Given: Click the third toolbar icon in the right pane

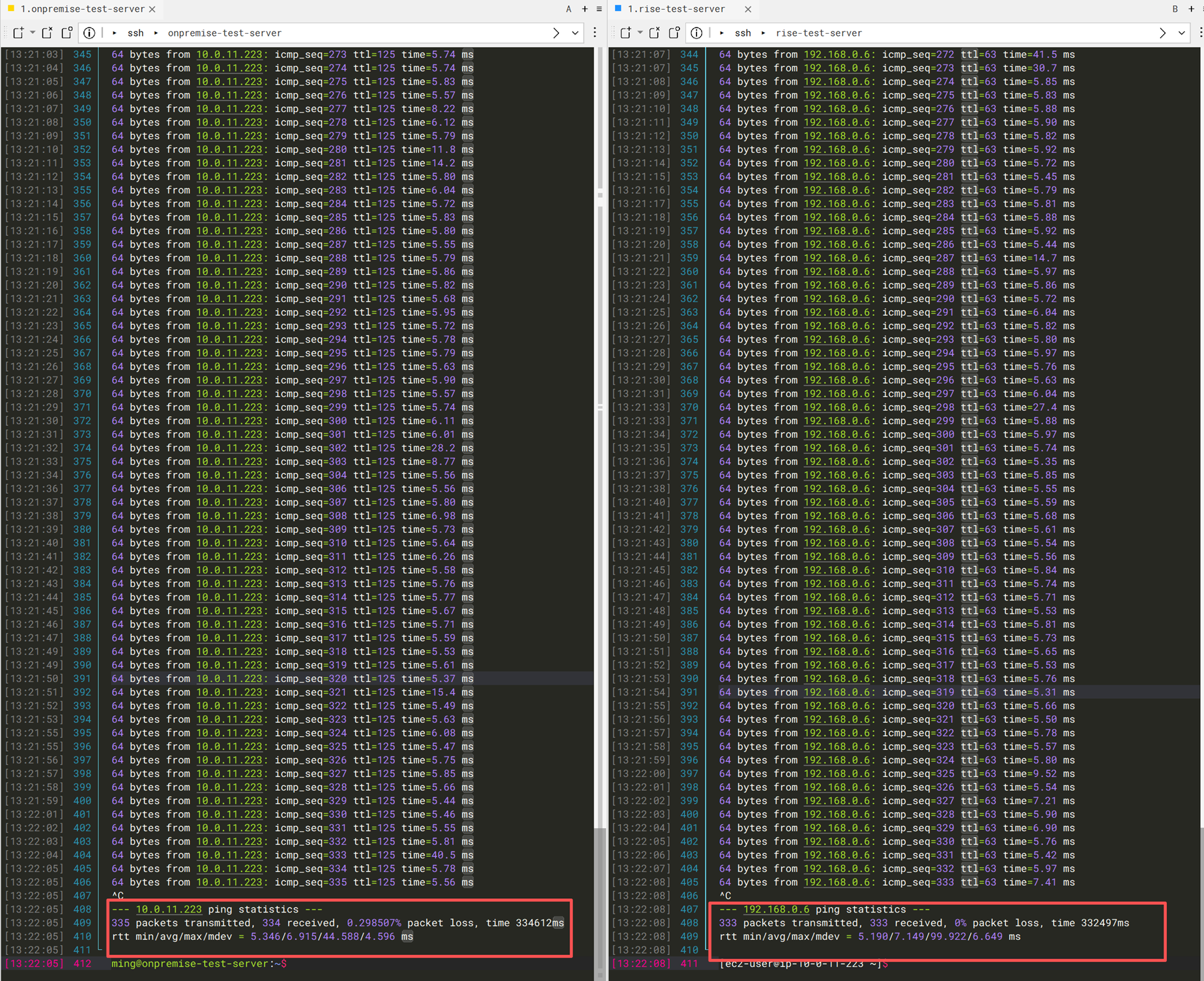Looking at the screenshot, I should click(674, 33).
